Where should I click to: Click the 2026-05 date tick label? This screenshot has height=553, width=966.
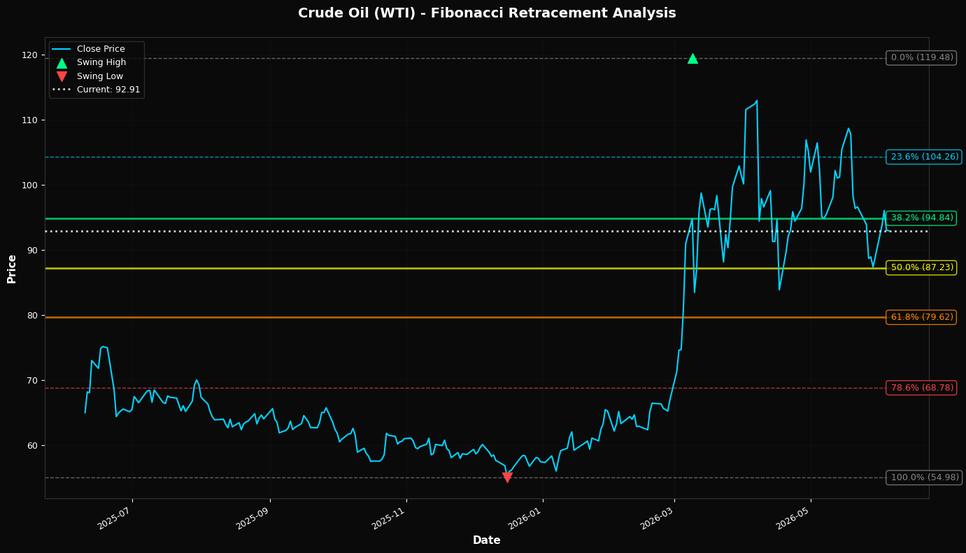point(794,517)
